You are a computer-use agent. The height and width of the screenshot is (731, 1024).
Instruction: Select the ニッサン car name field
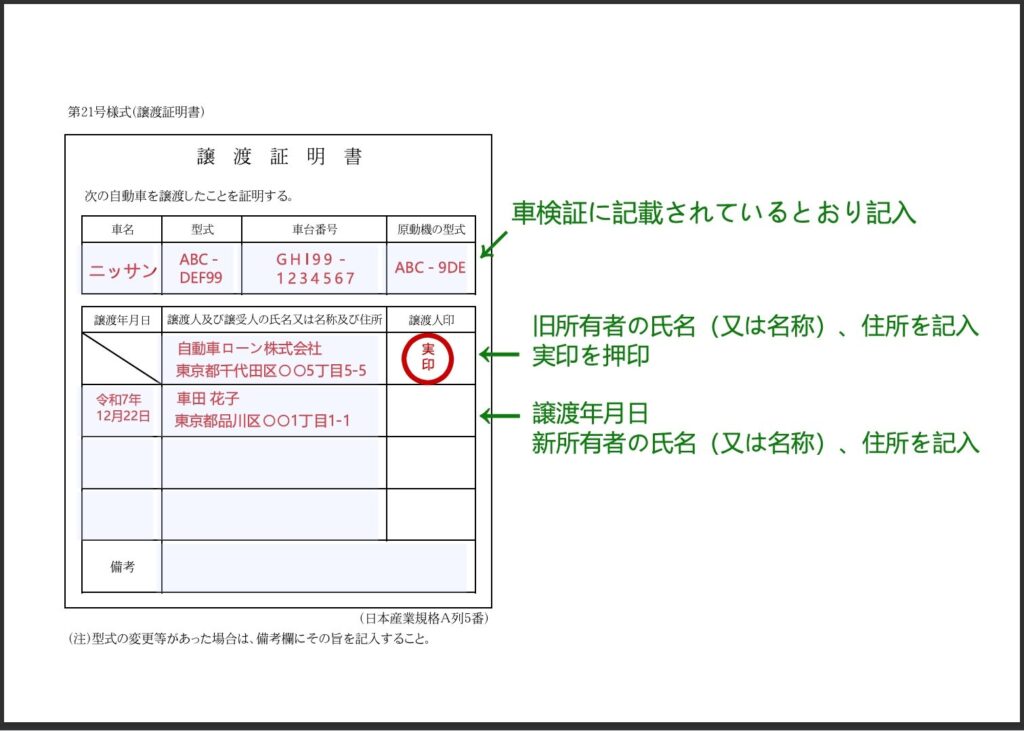(x=122, y=269)
